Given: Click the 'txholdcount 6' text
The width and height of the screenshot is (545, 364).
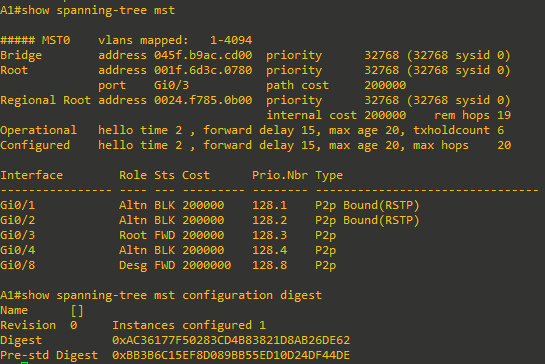Looking at the screenshot, I should pyautogui.click(x=458, y=130).
